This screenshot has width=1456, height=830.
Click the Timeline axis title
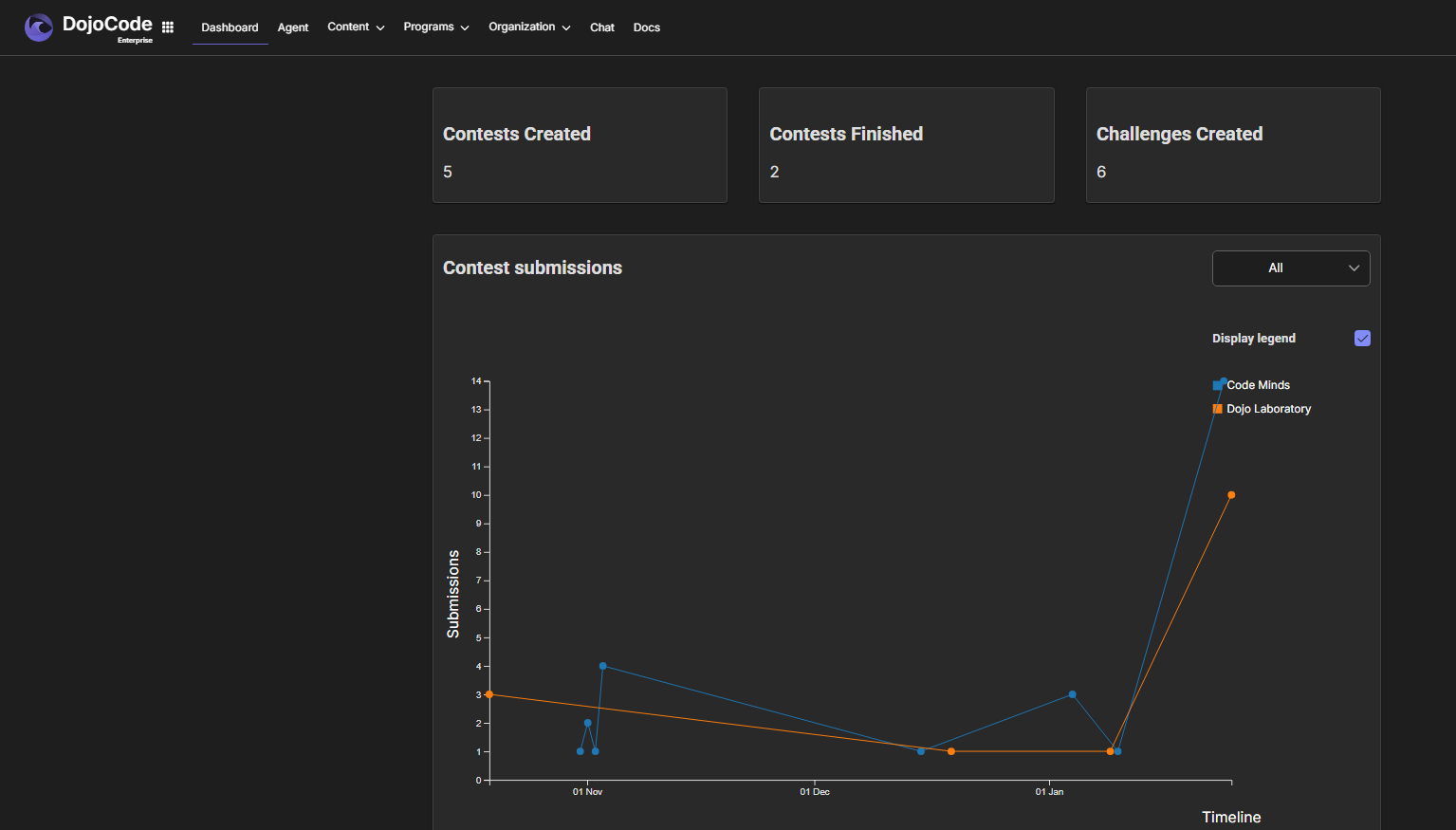click(1231, 818)
